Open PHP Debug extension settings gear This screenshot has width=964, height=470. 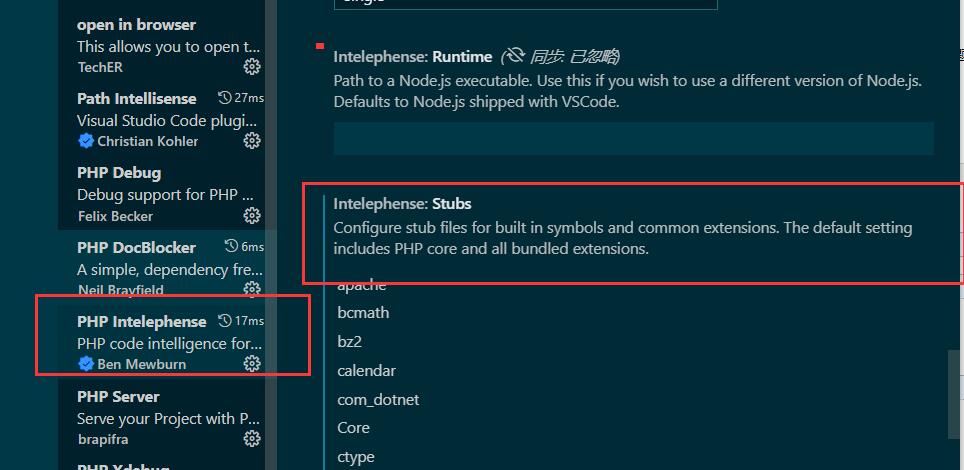[x=252, y=216]
